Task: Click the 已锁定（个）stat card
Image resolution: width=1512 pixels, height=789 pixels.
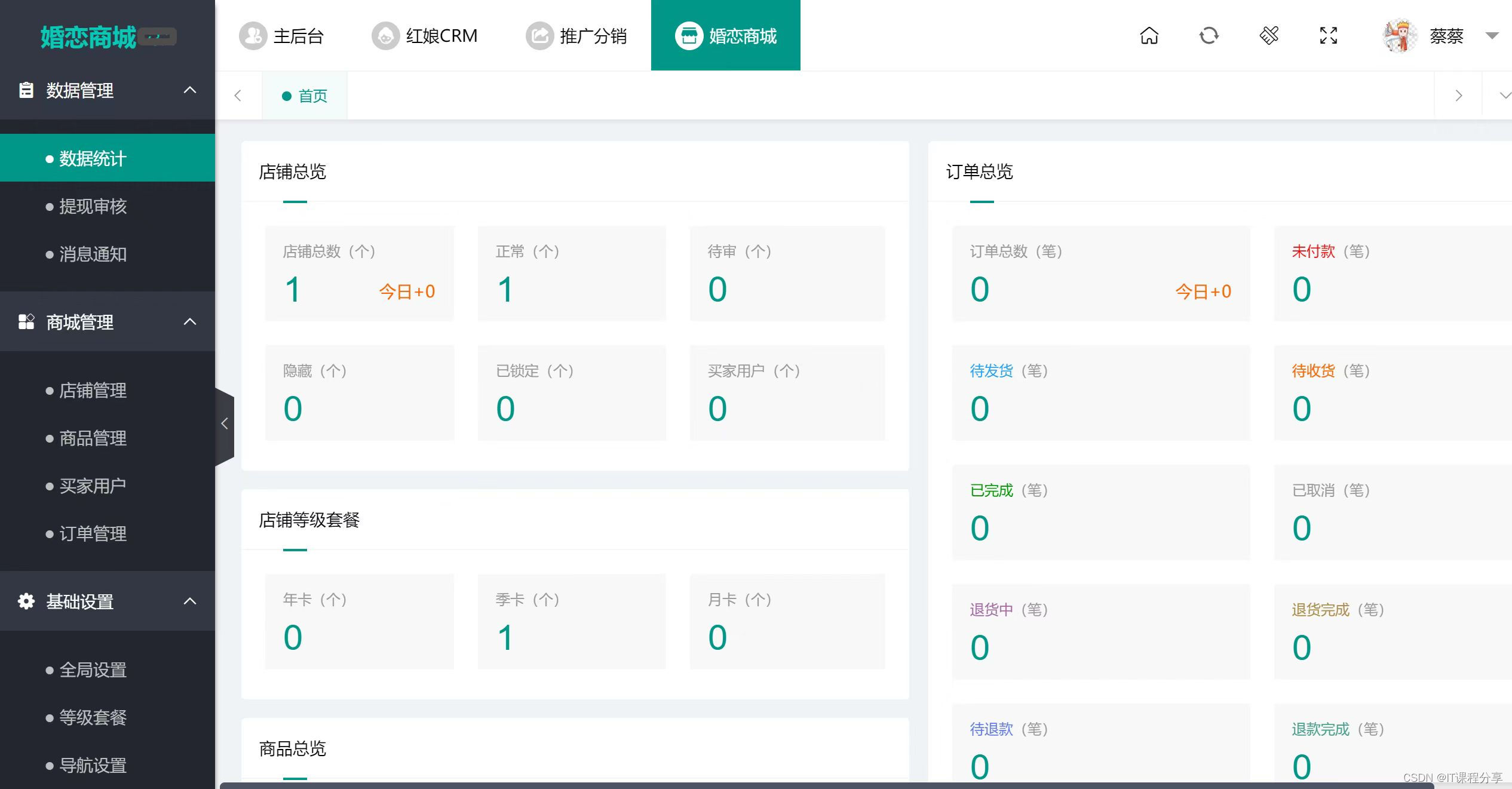Action: [572, 393]
